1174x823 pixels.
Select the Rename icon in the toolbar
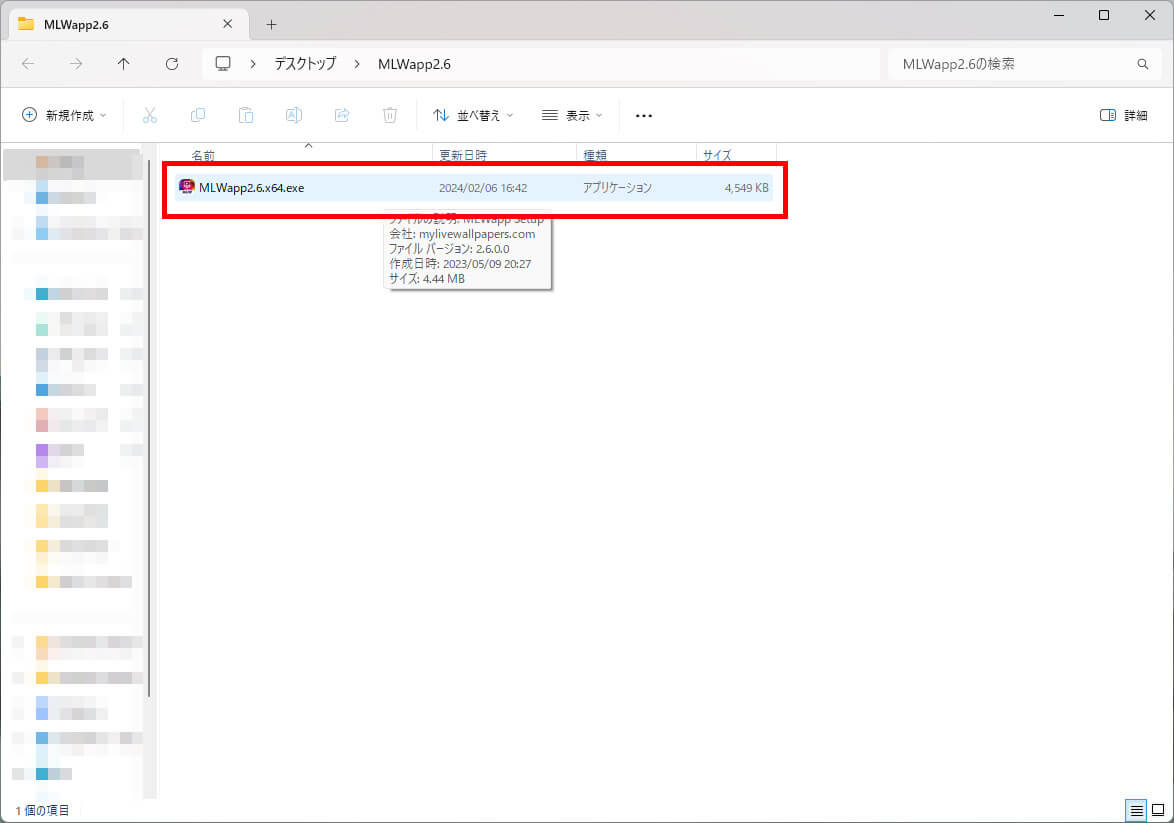coord(294,115)
